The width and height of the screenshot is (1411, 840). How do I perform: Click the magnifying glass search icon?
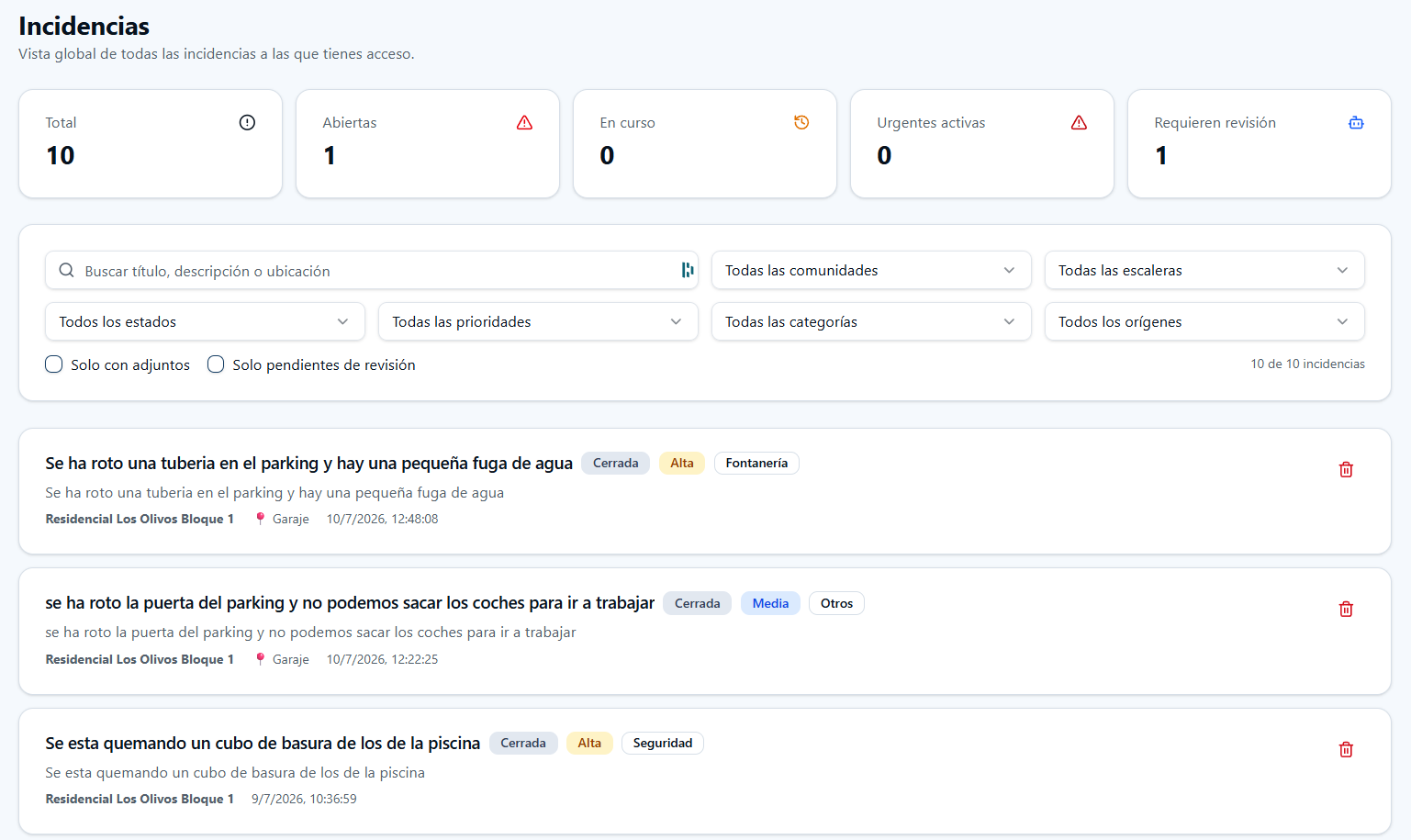click(x=66, y=270)
